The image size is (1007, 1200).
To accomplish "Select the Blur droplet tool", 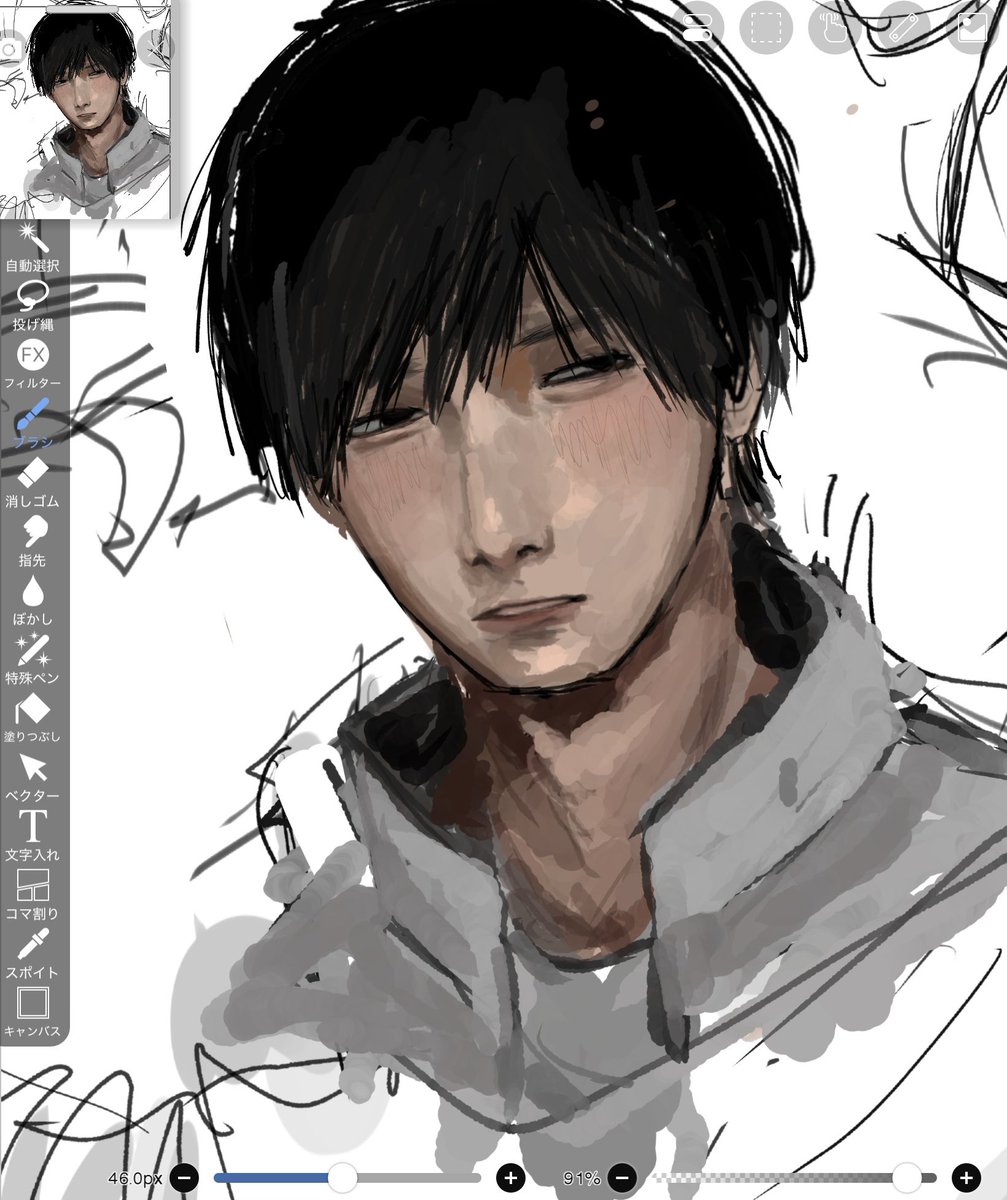I will 33,600.
